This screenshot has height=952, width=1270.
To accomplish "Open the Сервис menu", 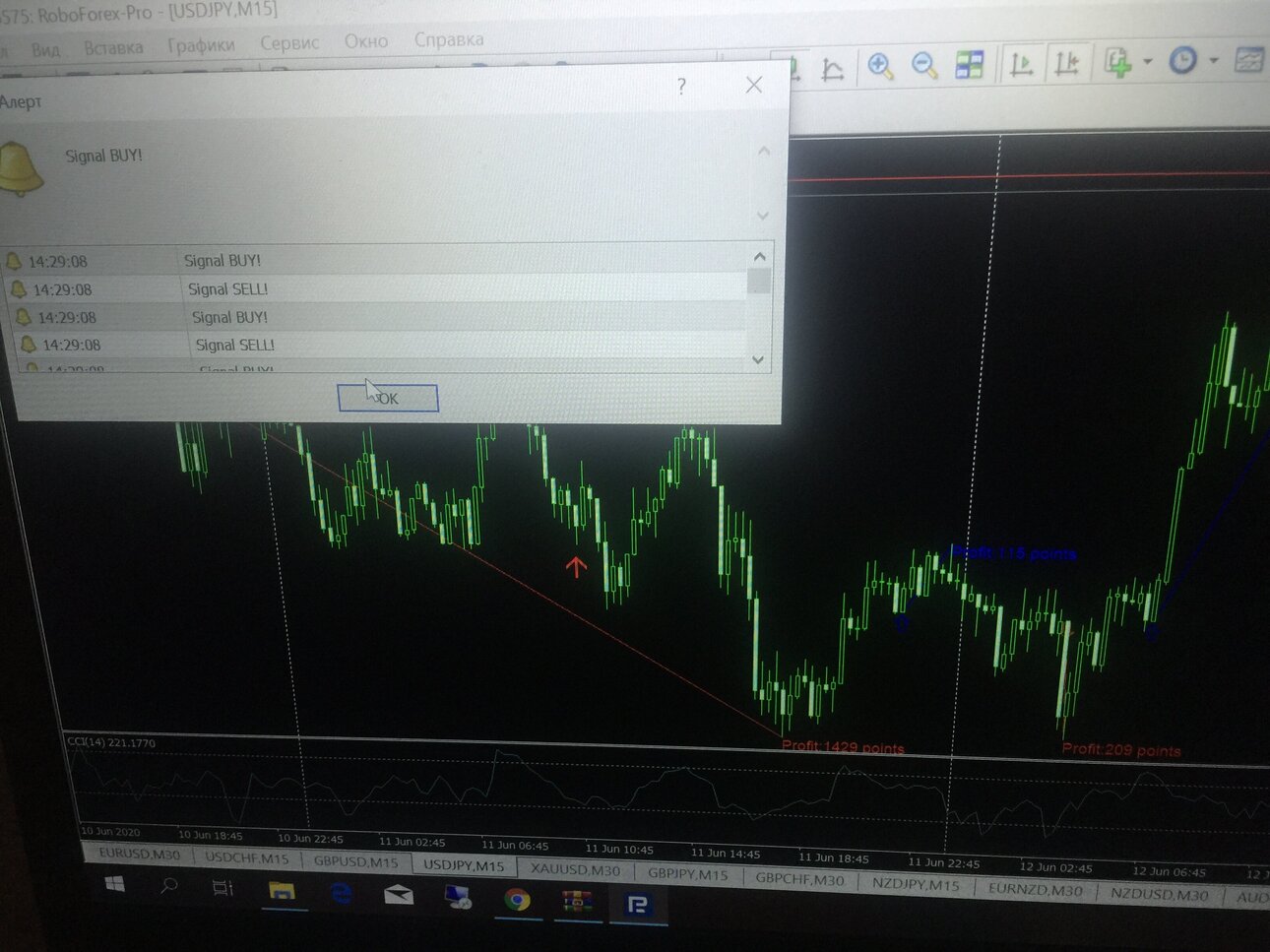I will 289,43.
